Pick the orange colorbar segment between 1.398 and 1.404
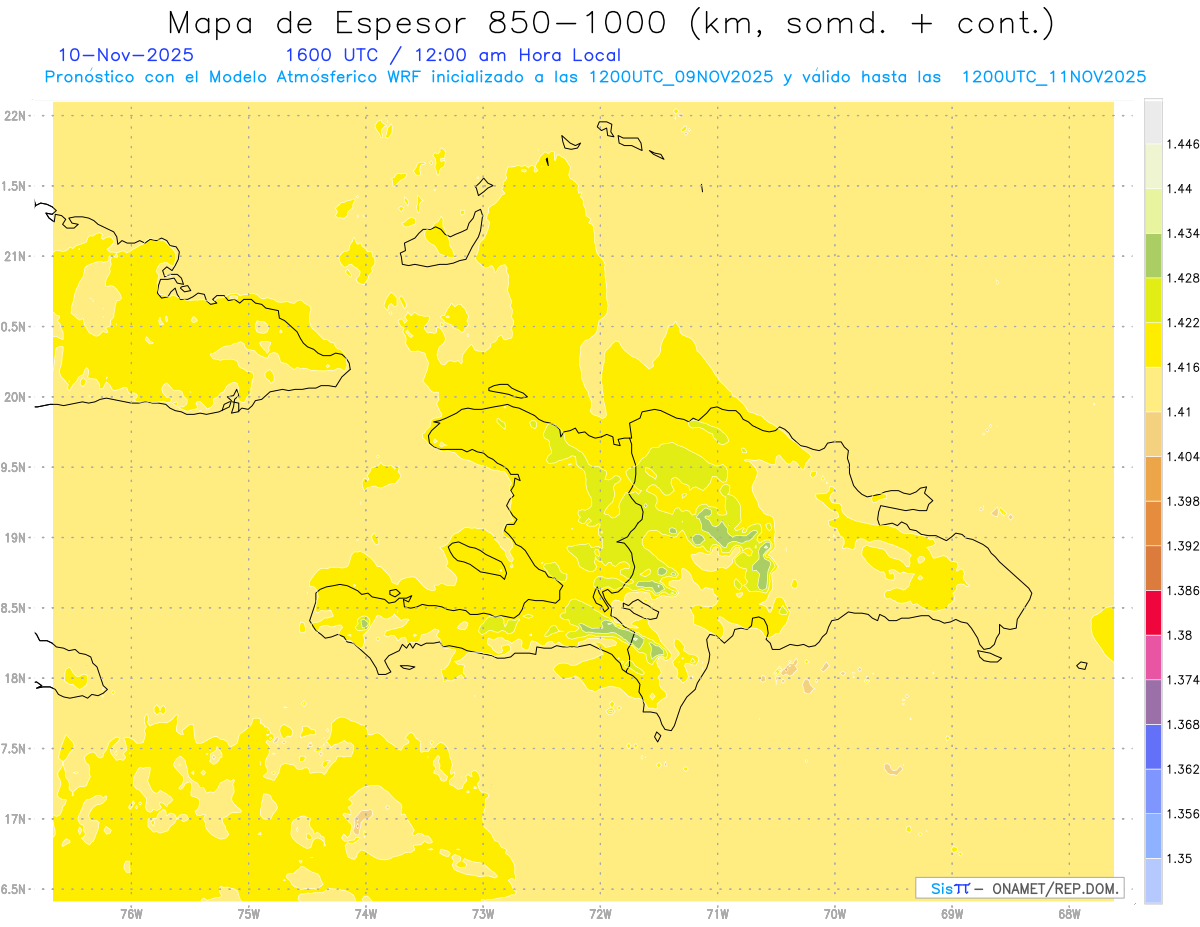 click(x=1153, y=478)
